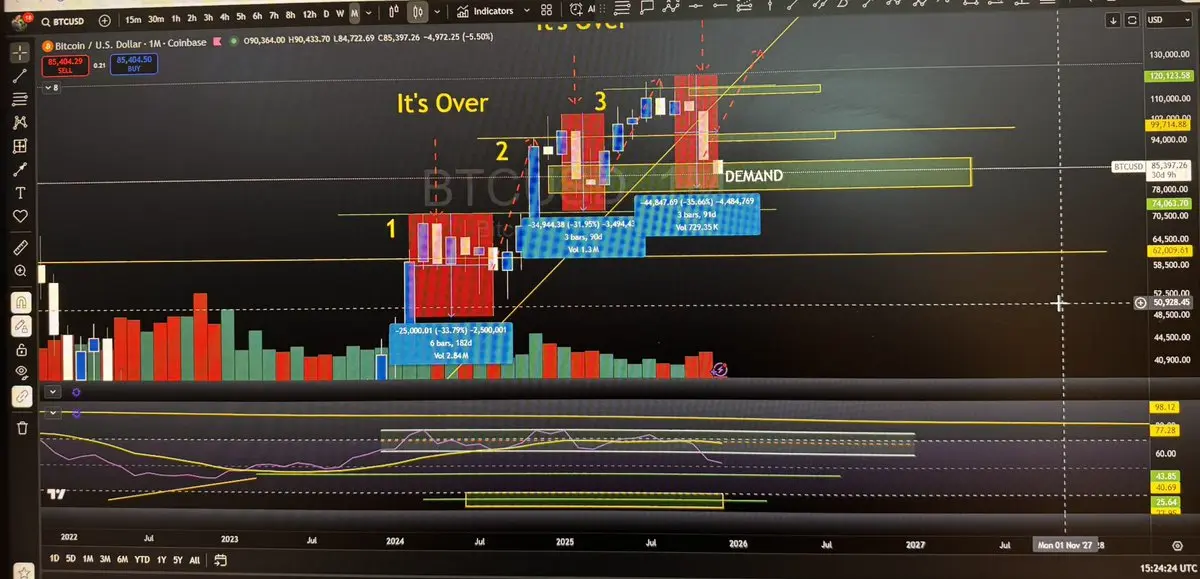This screenshot has width=1200, height=579.
Task: Set range to All
Action: pos(194,559)
